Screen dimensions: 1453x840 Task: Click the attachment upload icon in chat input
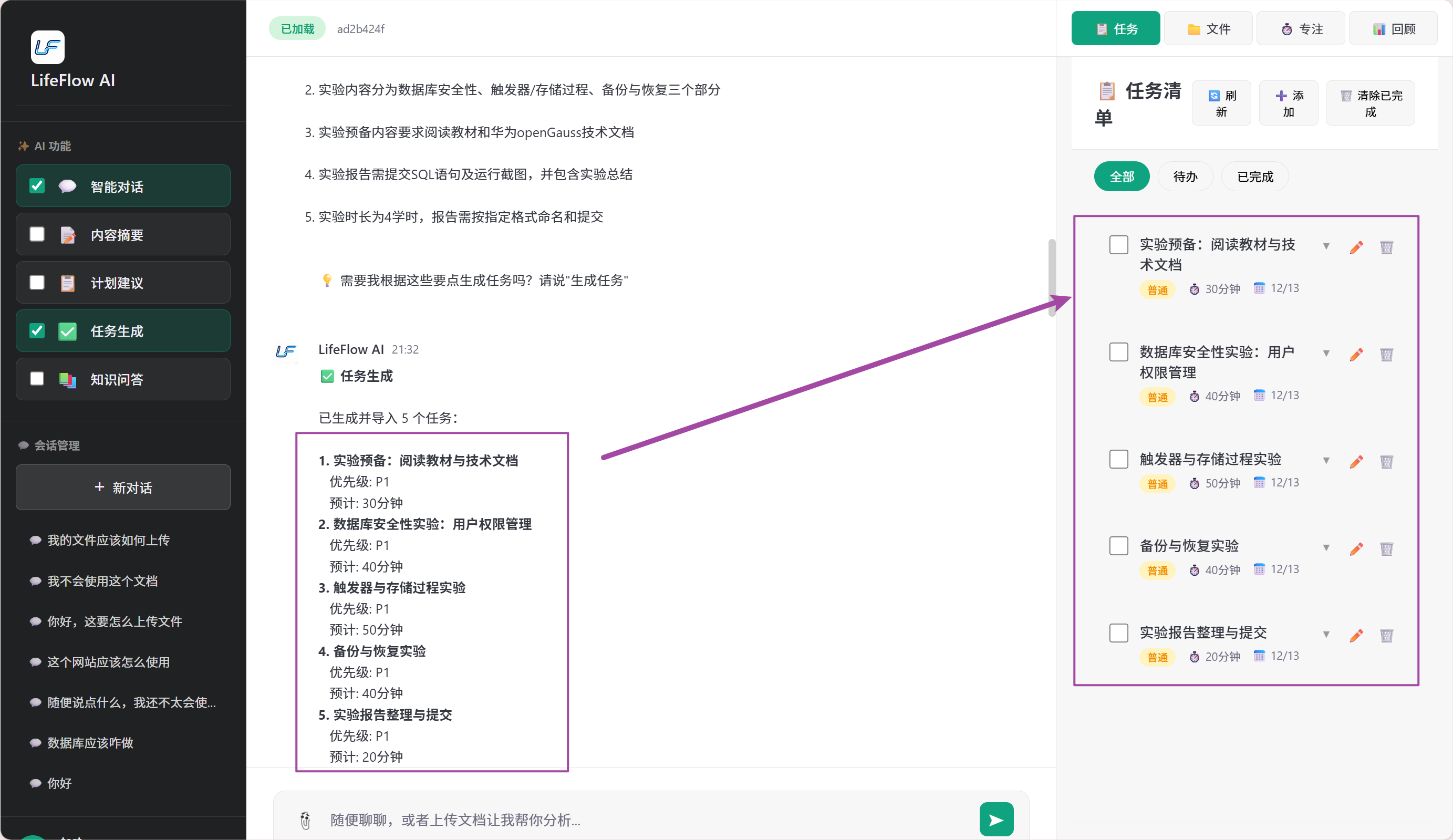[305, 820]
